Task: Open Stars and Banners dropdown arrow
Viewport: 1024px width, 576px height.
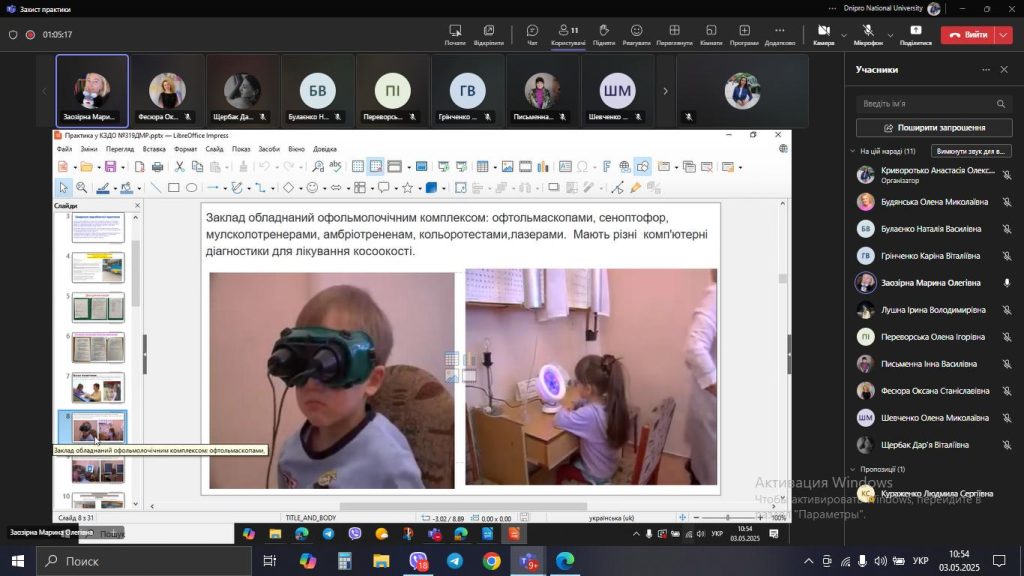Action: (419, 189)
